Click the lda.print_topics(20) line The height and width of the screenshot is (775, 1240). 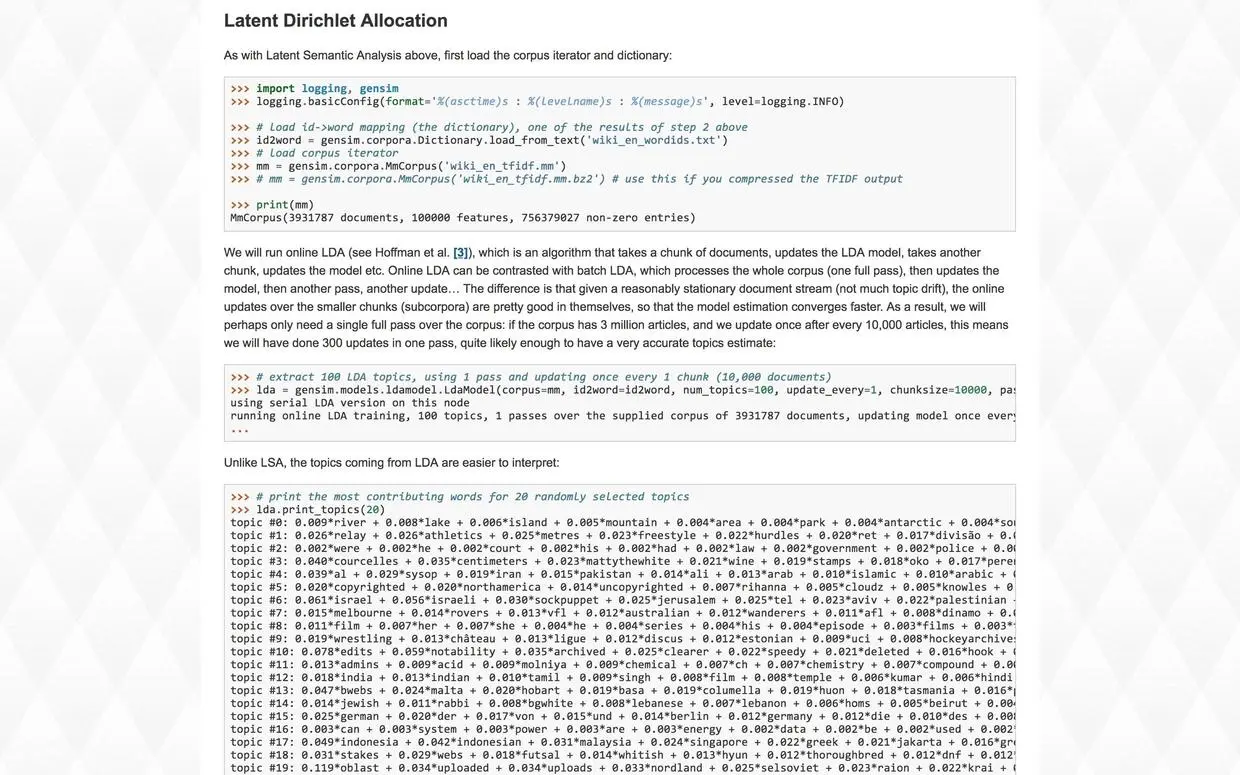[308, 510]
